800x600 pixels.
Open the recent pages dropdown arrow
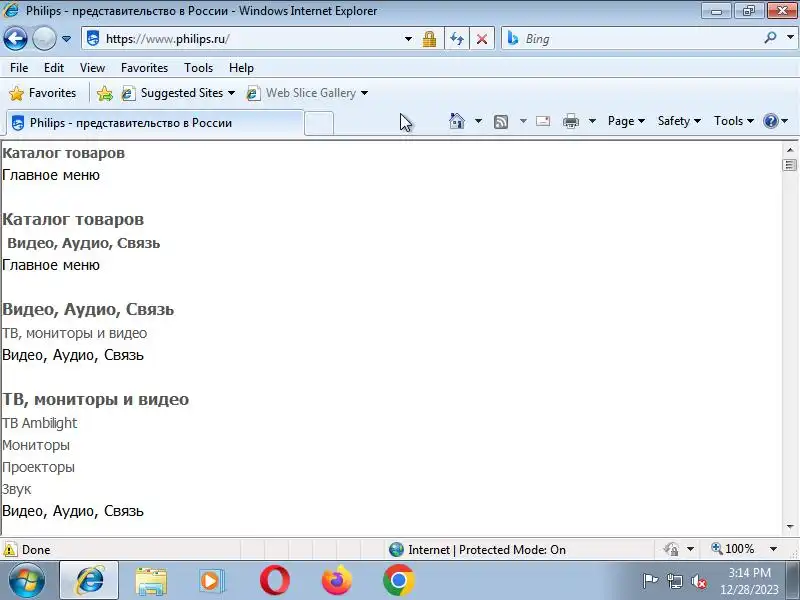(x=66, y=39)
